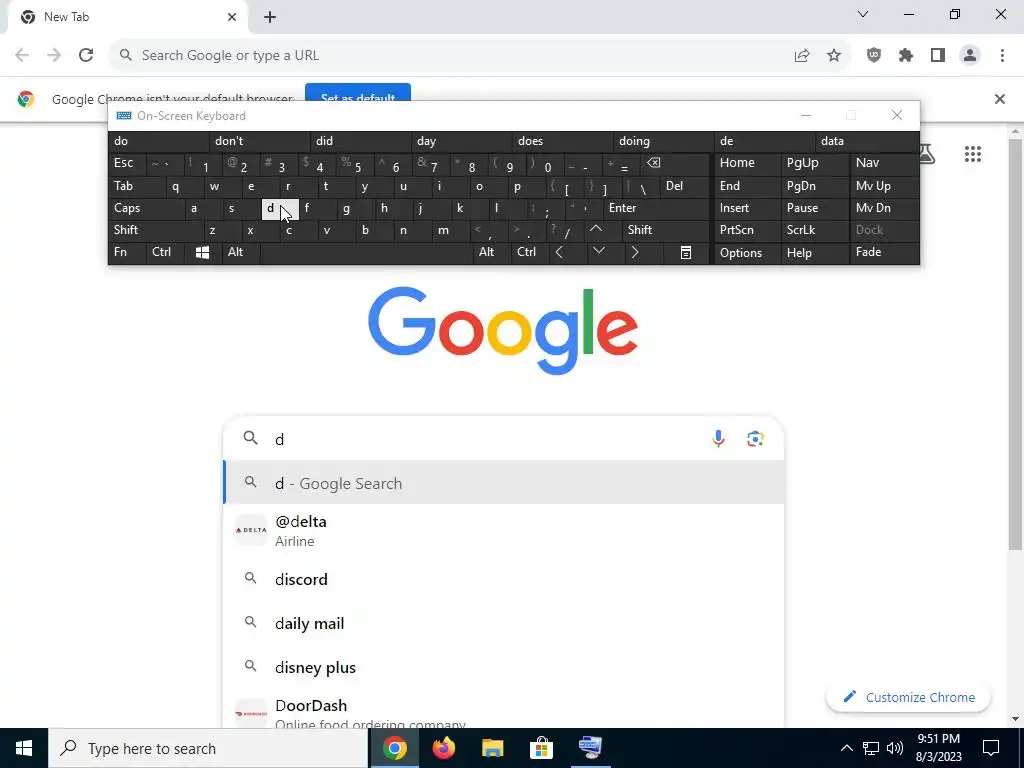Viewport: 1024px width, 768px height.
Task: Click the Windows logo key on On-Screen Keyboard
Action: point(202,253)
